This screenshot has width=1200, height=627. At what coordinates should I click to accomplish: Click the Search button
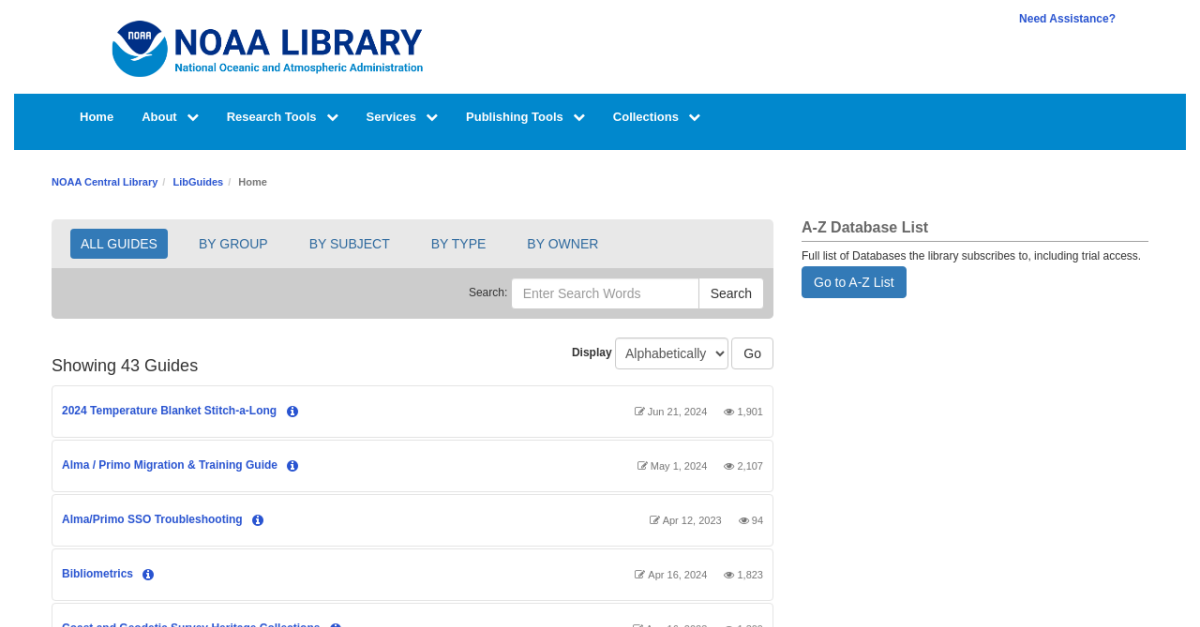tap(730, 293)
